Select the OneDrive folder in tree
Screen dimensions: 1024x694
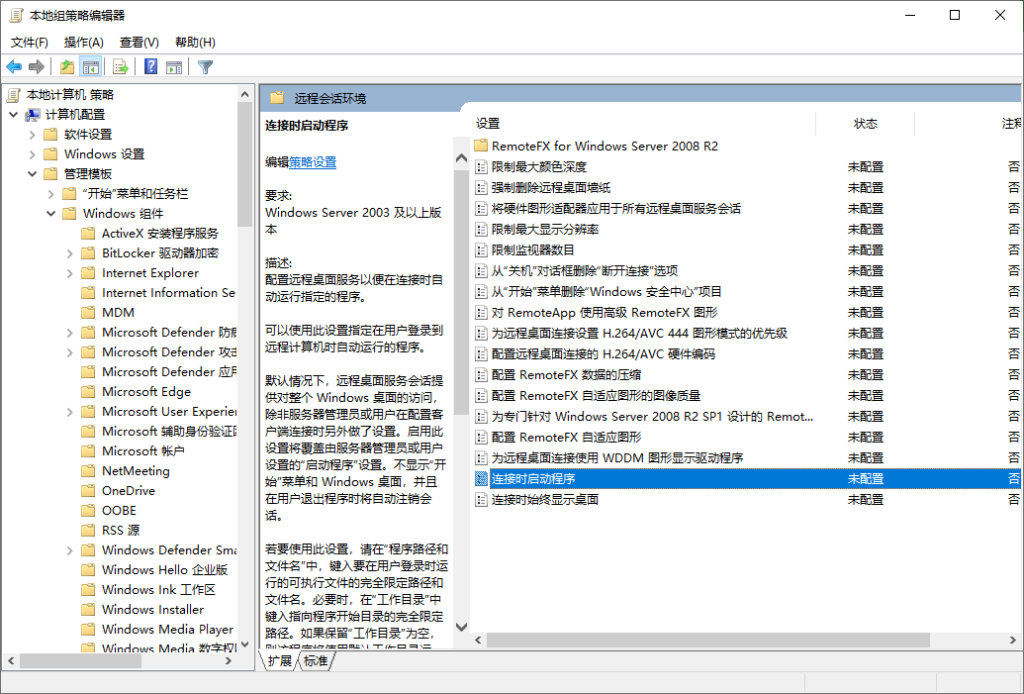click(x=128, y=491)
